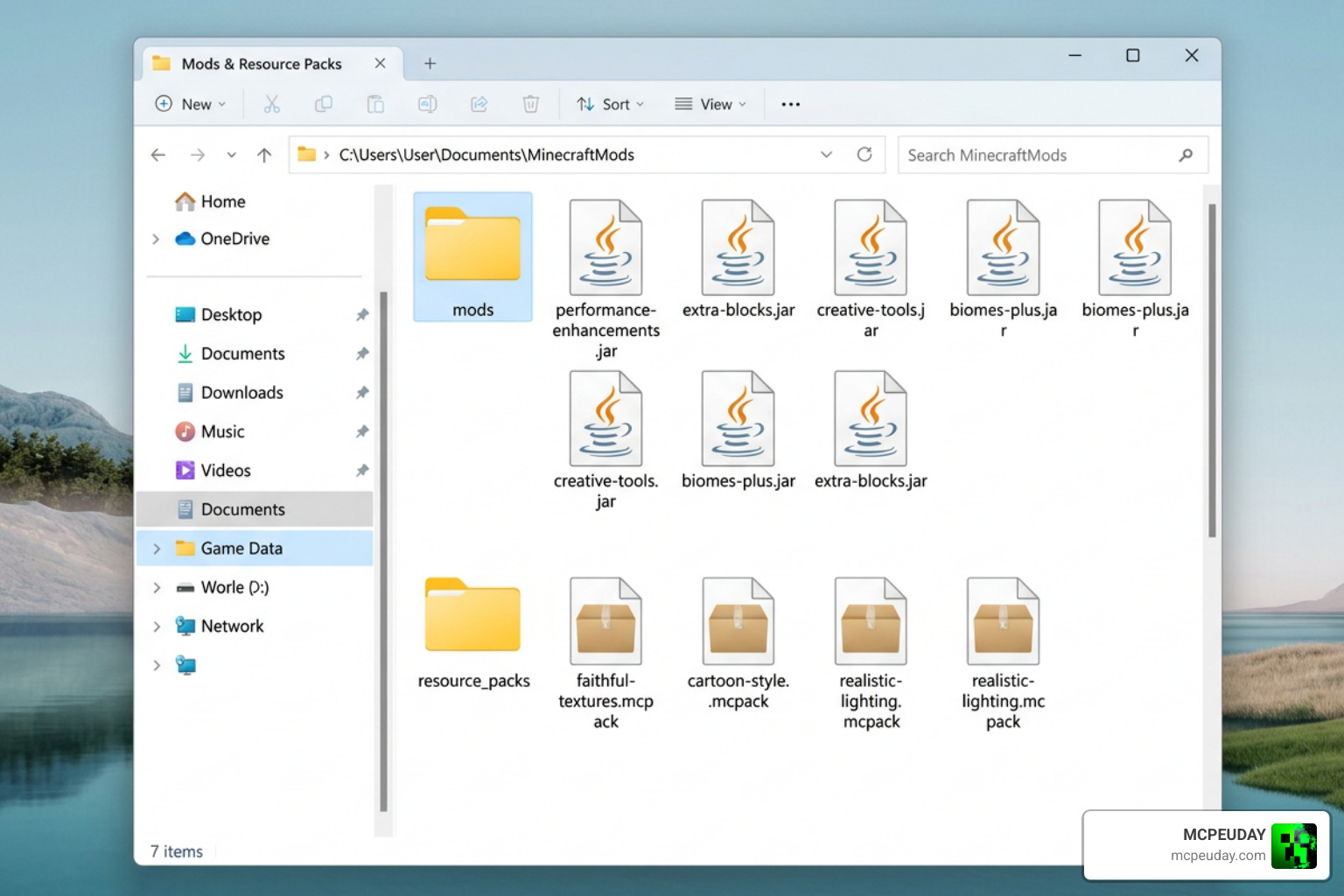Go forward with the right arrow
Screen dimensions: 1344x896
198,155
